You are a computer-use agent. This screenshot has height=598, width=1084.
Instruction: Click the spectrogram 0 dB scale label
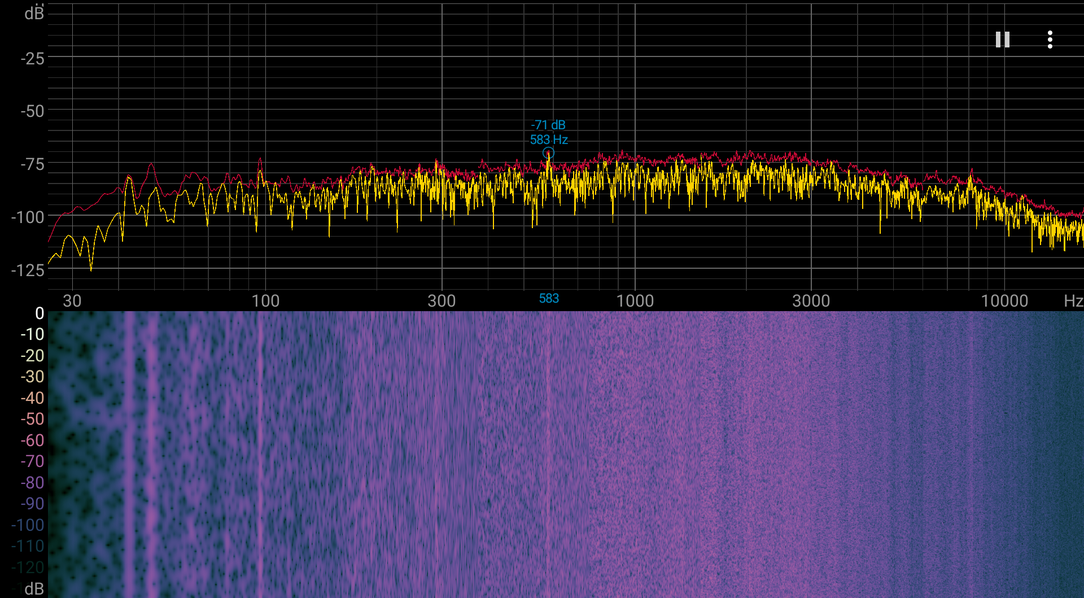pos(39,313)
